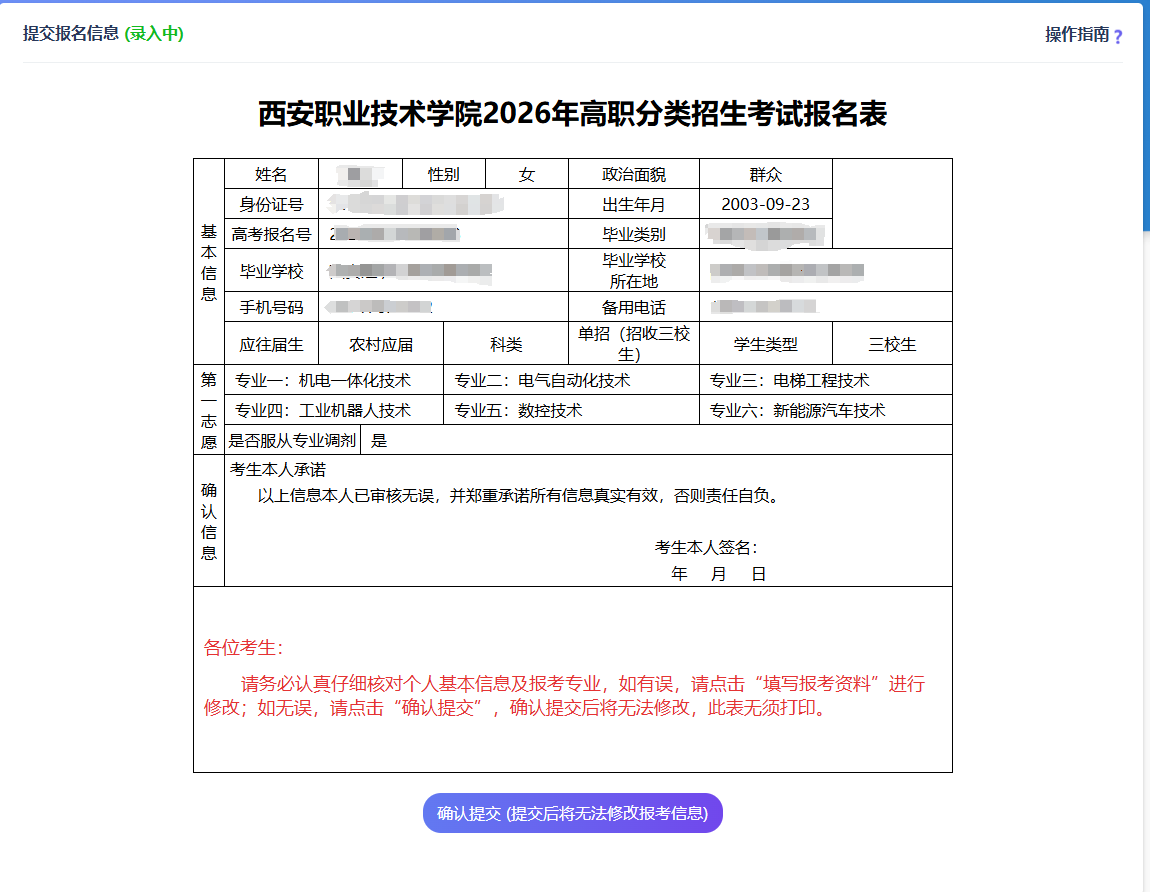Select the 专业三 电梯工程技术 cell
This screenshot has width=1150, height=892.
click(789, 380)
